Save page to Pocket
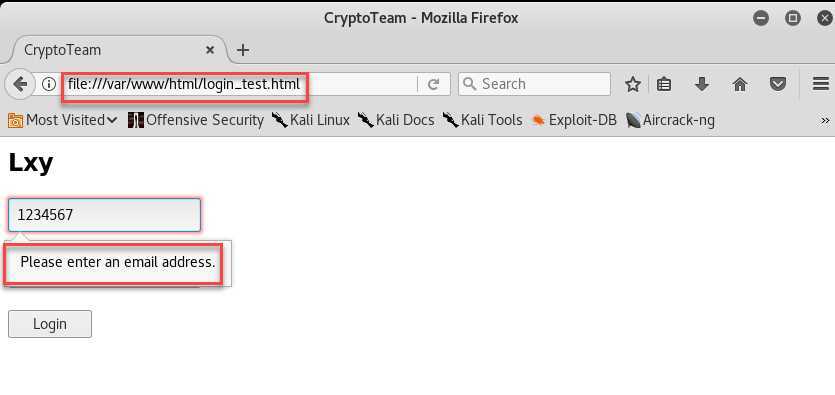This screenshot has width=835, height=395. (778, 84)
